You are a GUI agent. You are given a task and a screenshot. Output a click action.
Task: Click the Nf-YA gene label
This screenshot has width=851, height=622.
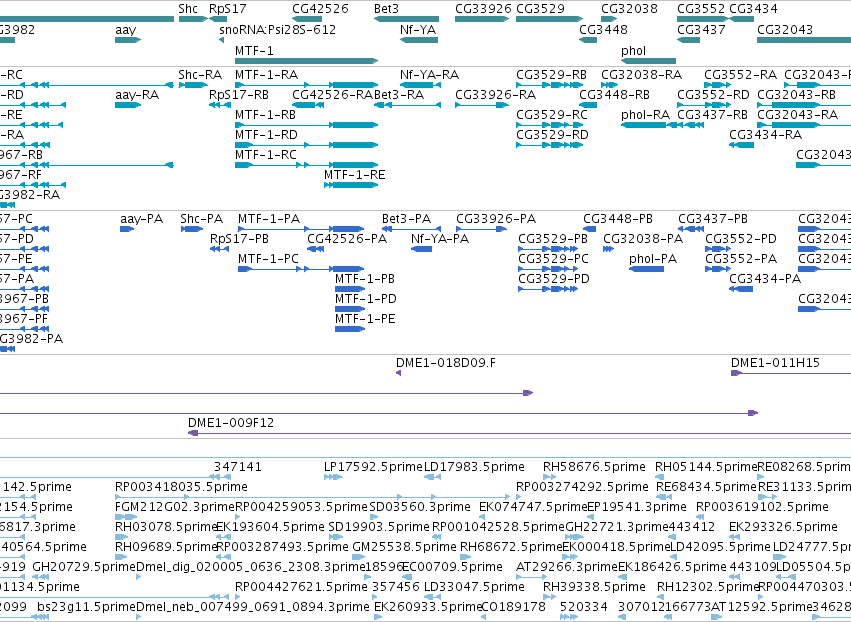click(x=418, y=30)
